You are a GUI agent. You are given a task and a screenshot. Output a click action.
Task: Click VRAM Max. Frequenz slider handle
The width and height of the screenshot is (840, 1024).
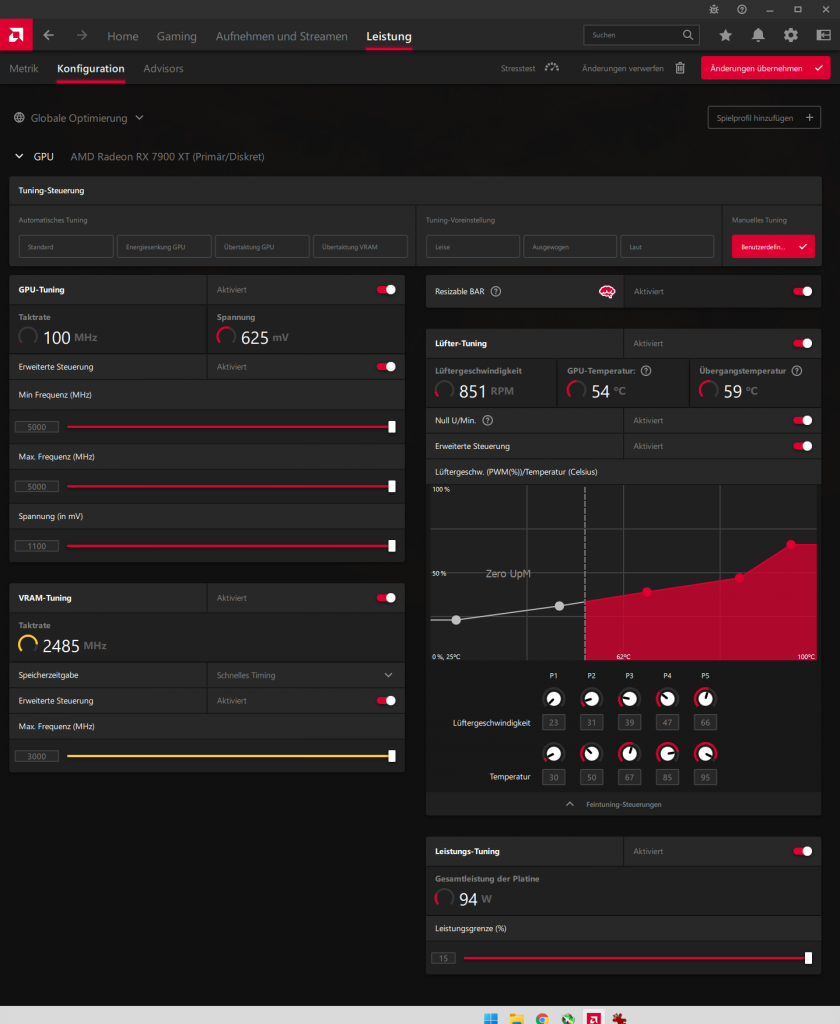click(392, 756)
